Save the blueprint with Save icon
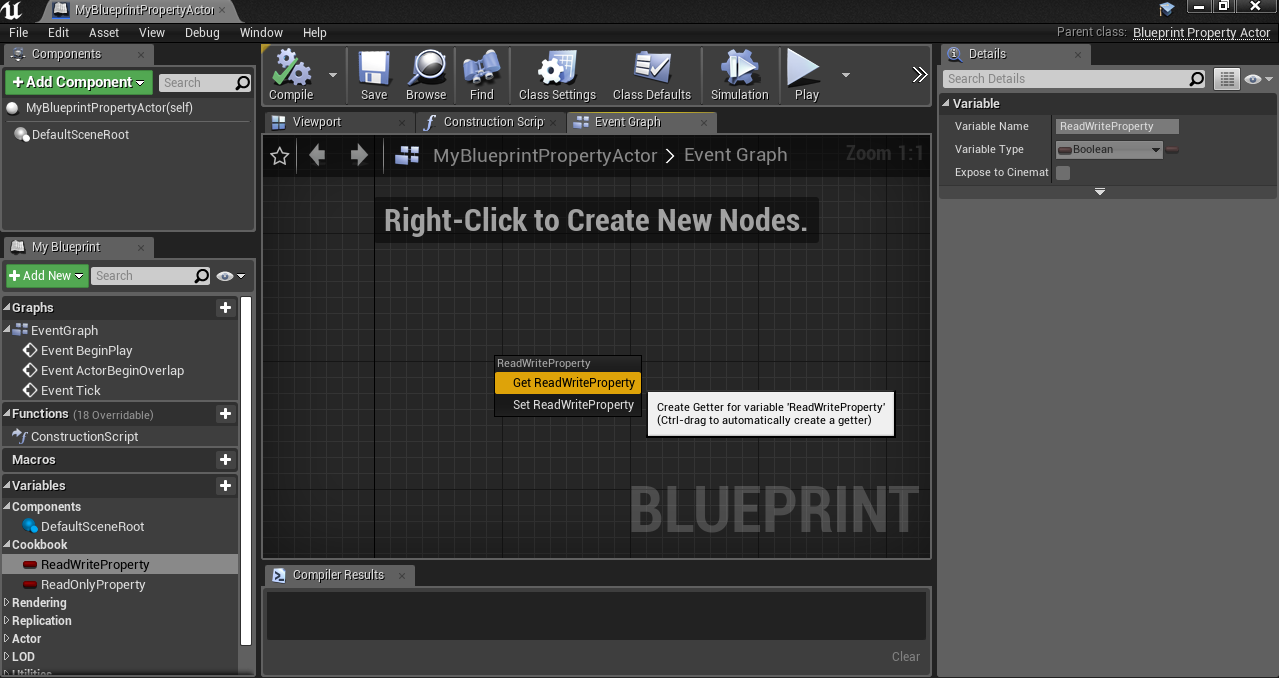 pos(374,76)
